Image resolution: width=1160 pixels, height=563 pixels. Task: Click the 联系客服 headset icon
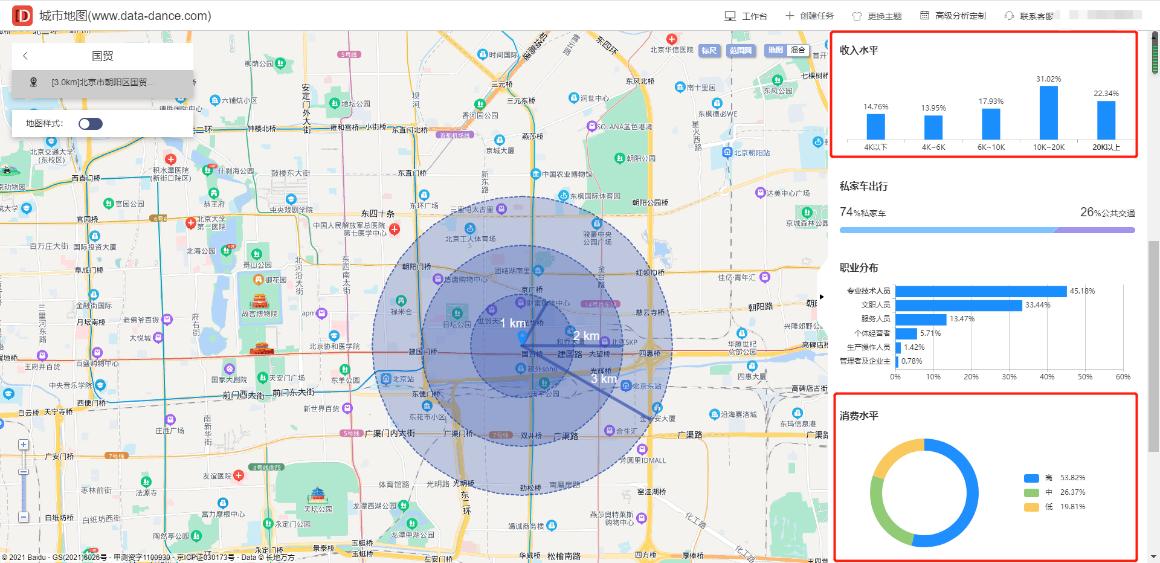pyautogui.click(x=1009, y=16)
